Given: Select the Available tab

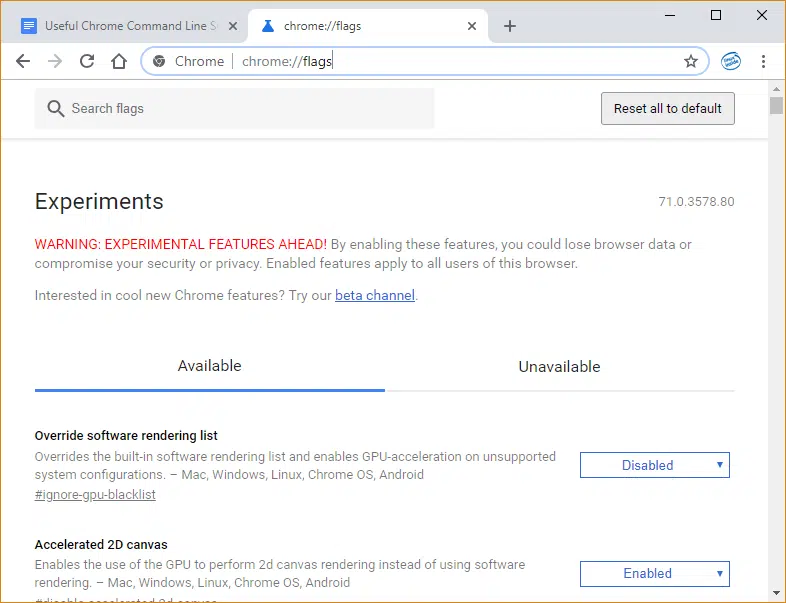Looking at the screenshot, I should pos(209,366).
